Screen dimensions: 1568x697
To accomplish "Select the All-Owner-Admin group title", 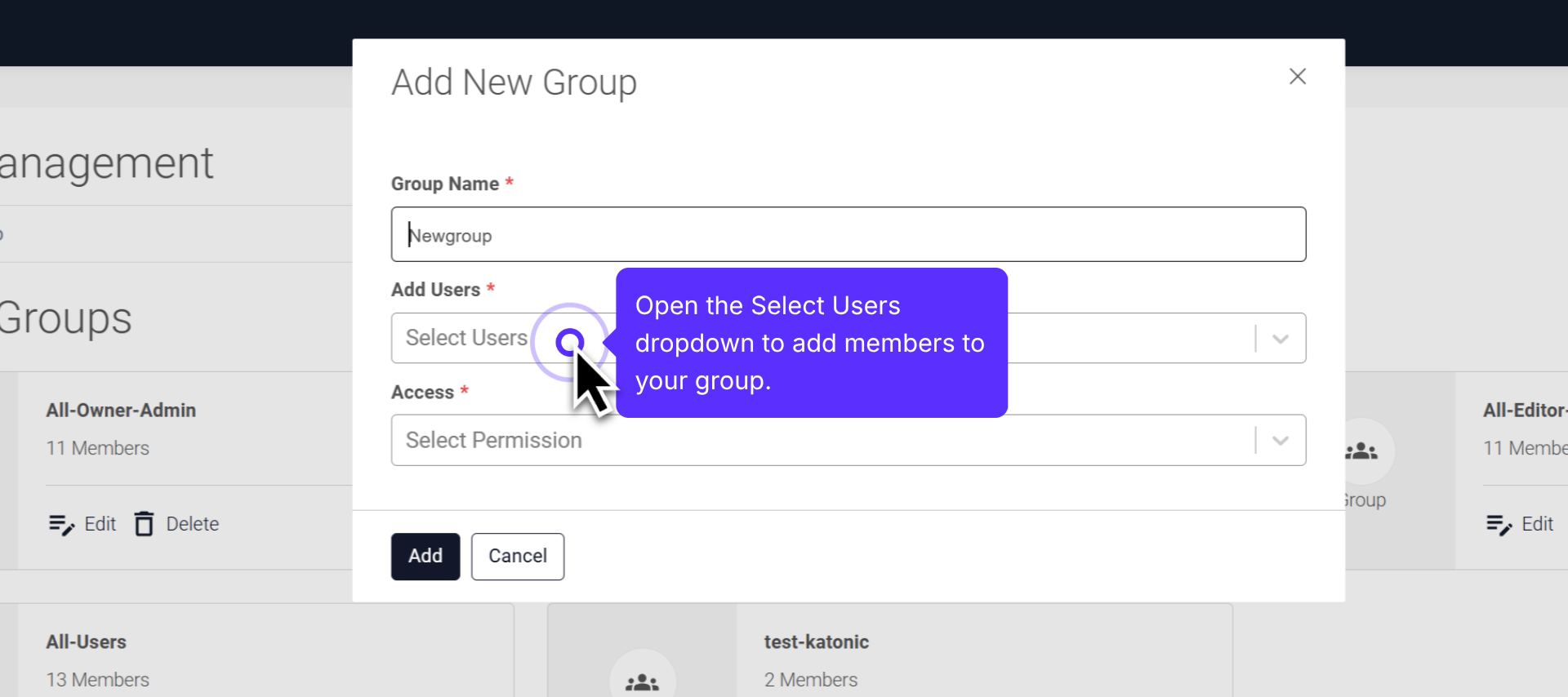I will pyautogui.click(x=121, y=411).
